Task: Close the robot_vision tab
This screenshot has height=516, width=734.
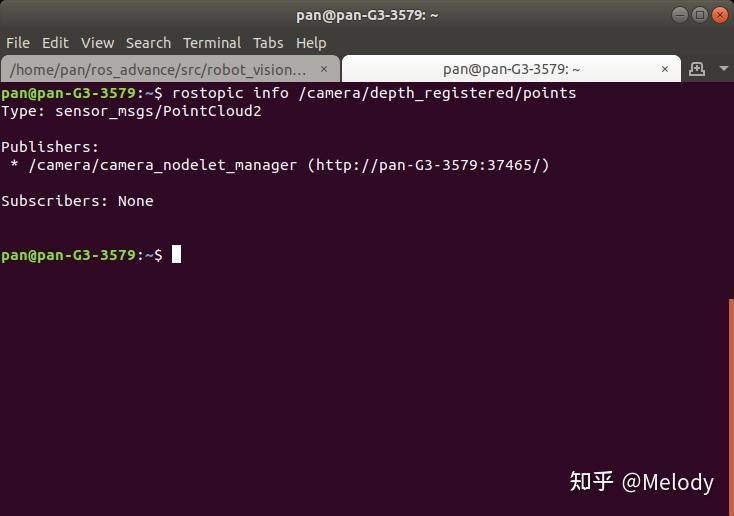Action: pyautogui.click(x=324, y=69)
